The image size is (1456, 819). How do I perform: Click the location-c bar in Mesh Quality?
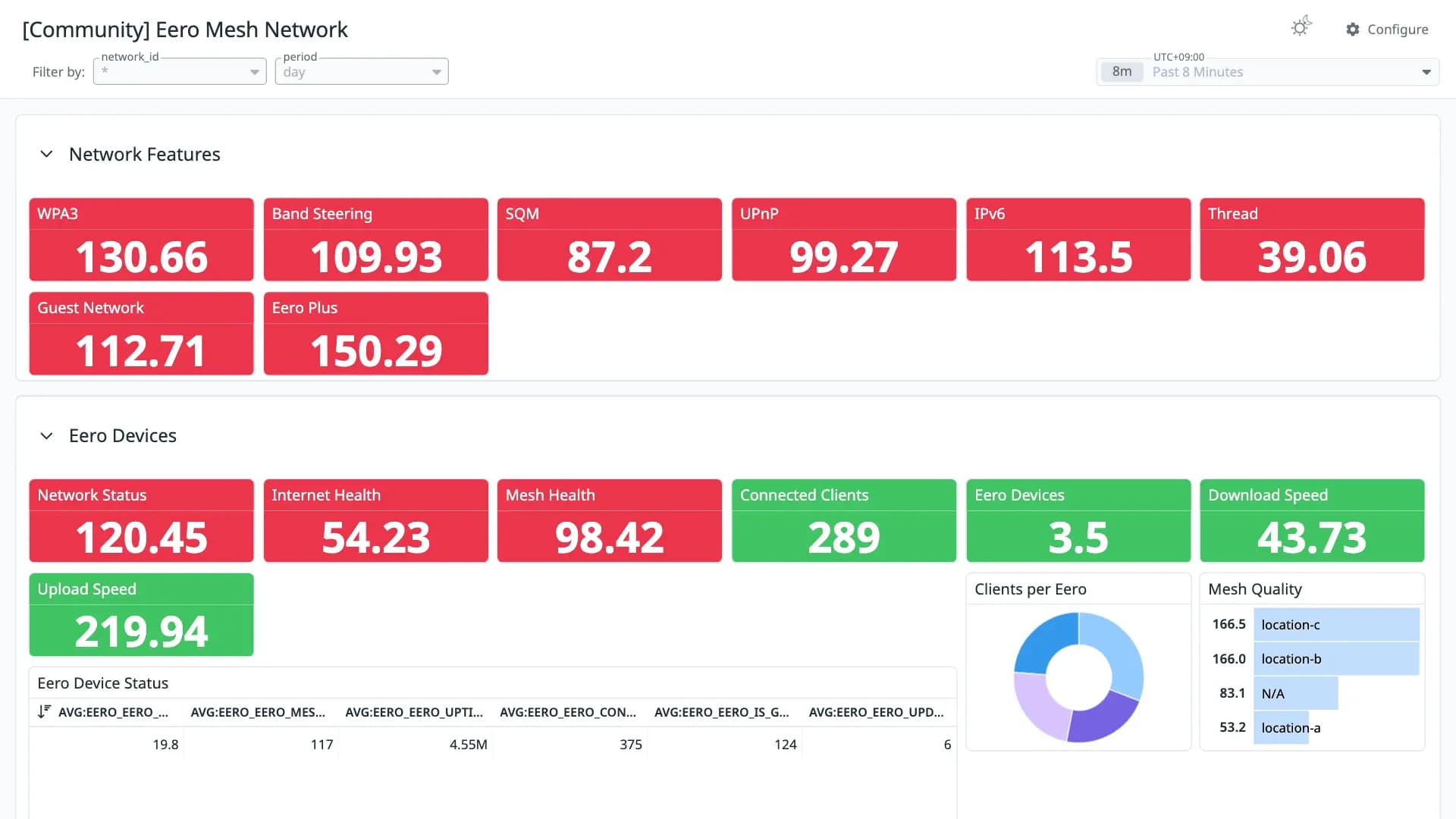[1336, 624]
